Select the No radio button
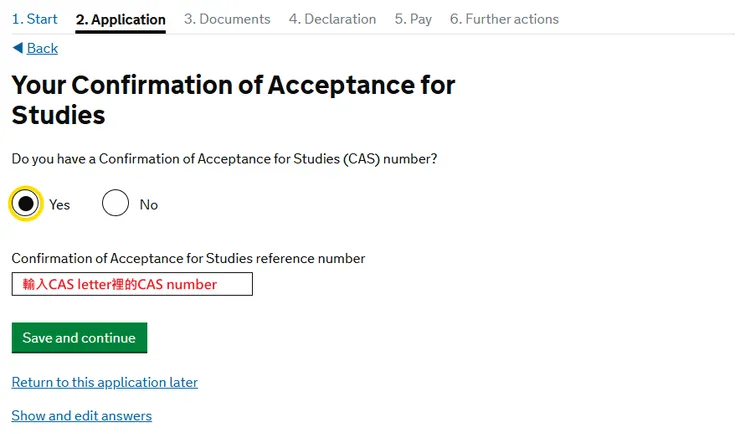Image resolution: width=740 pixels, height=434 pixels. click(116, 204)
